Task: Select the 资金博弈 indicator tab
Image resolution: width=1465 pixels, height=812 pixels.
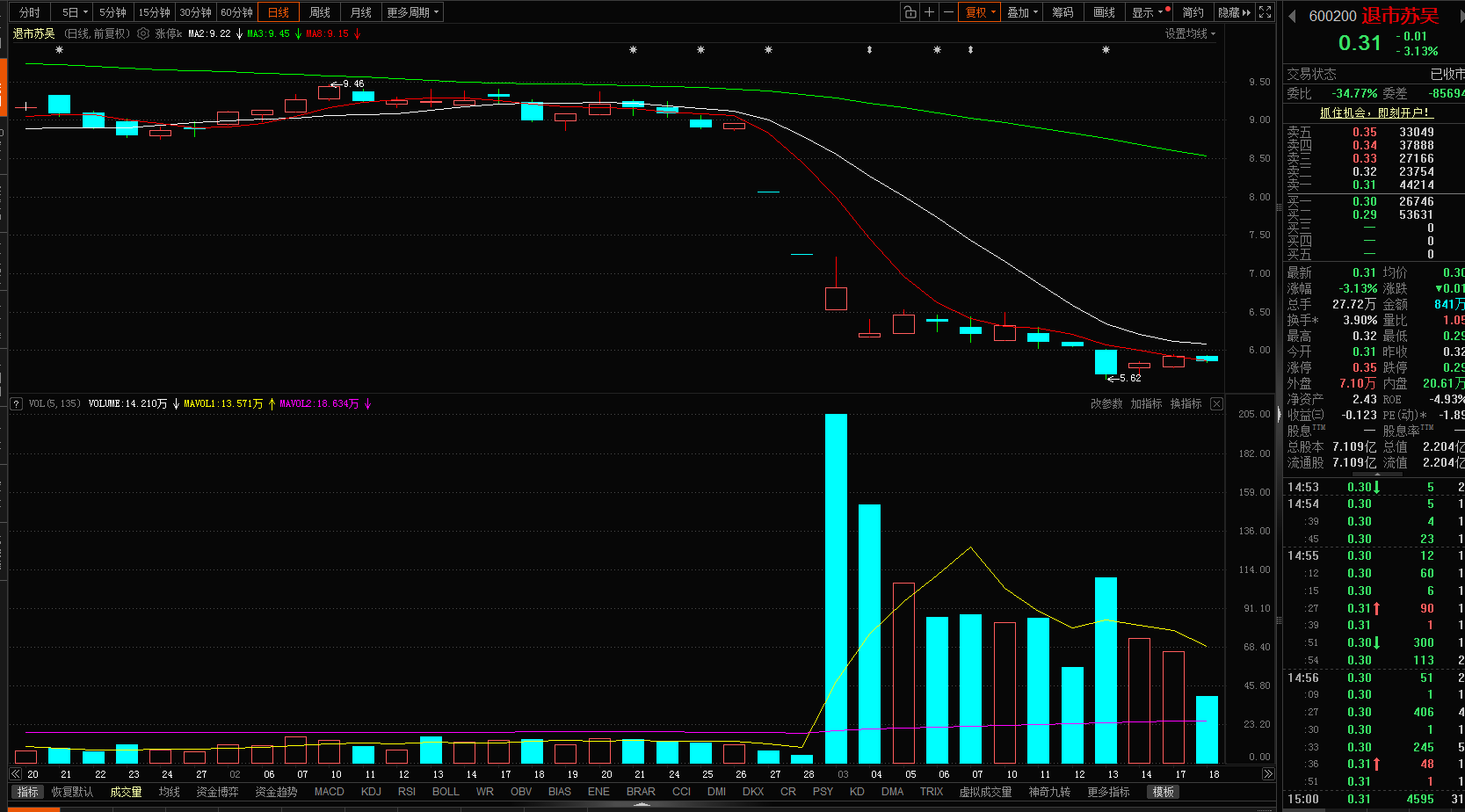Action: [217, 792]
